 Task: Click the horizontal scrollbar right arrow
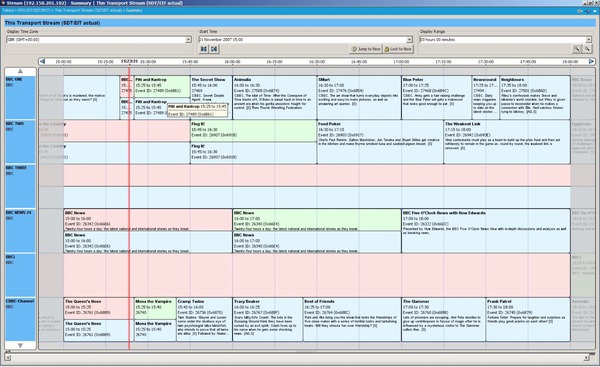(x=587, y=358)
